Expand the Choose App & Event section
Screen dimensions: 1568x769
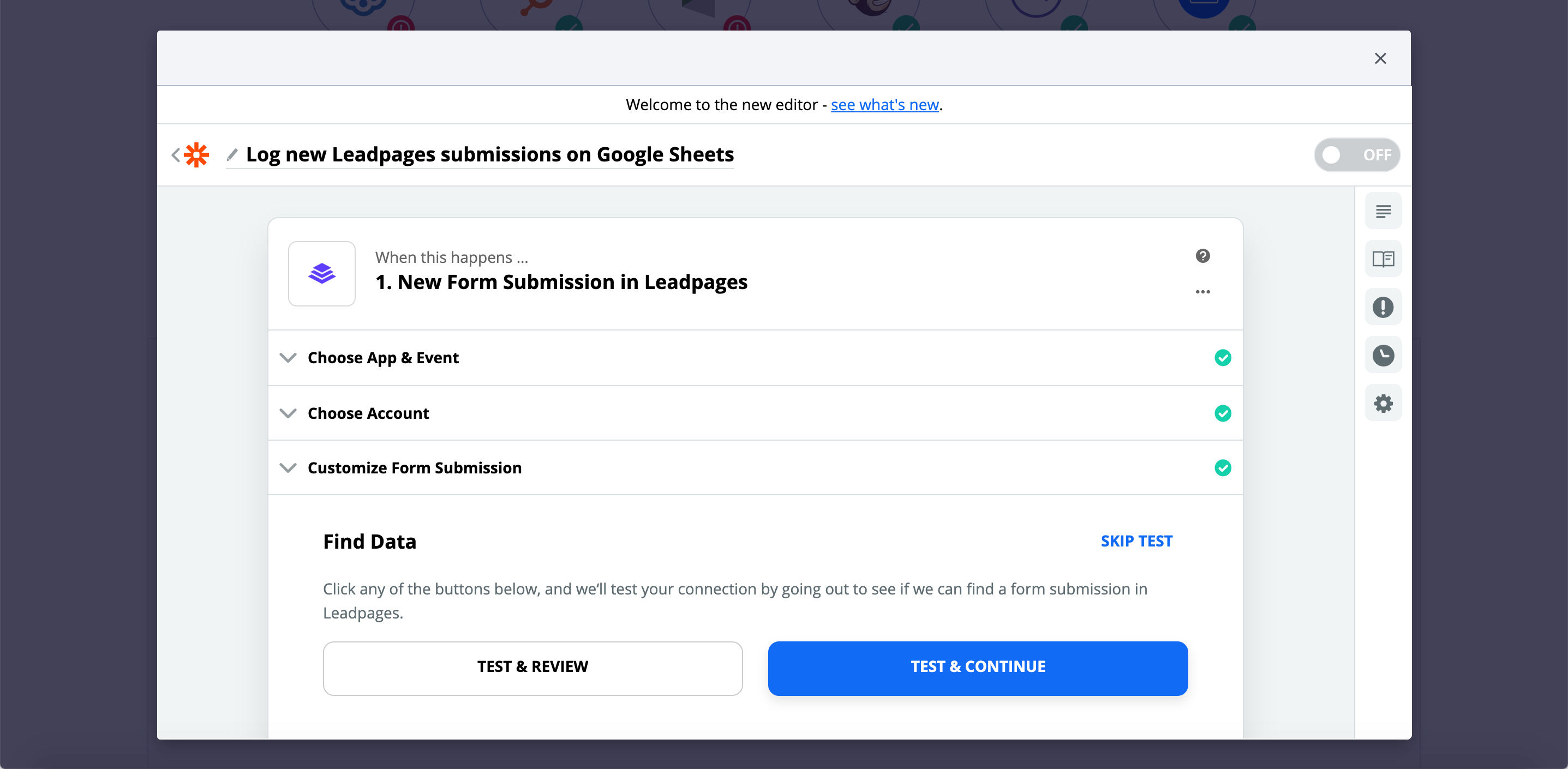[289, 358]
